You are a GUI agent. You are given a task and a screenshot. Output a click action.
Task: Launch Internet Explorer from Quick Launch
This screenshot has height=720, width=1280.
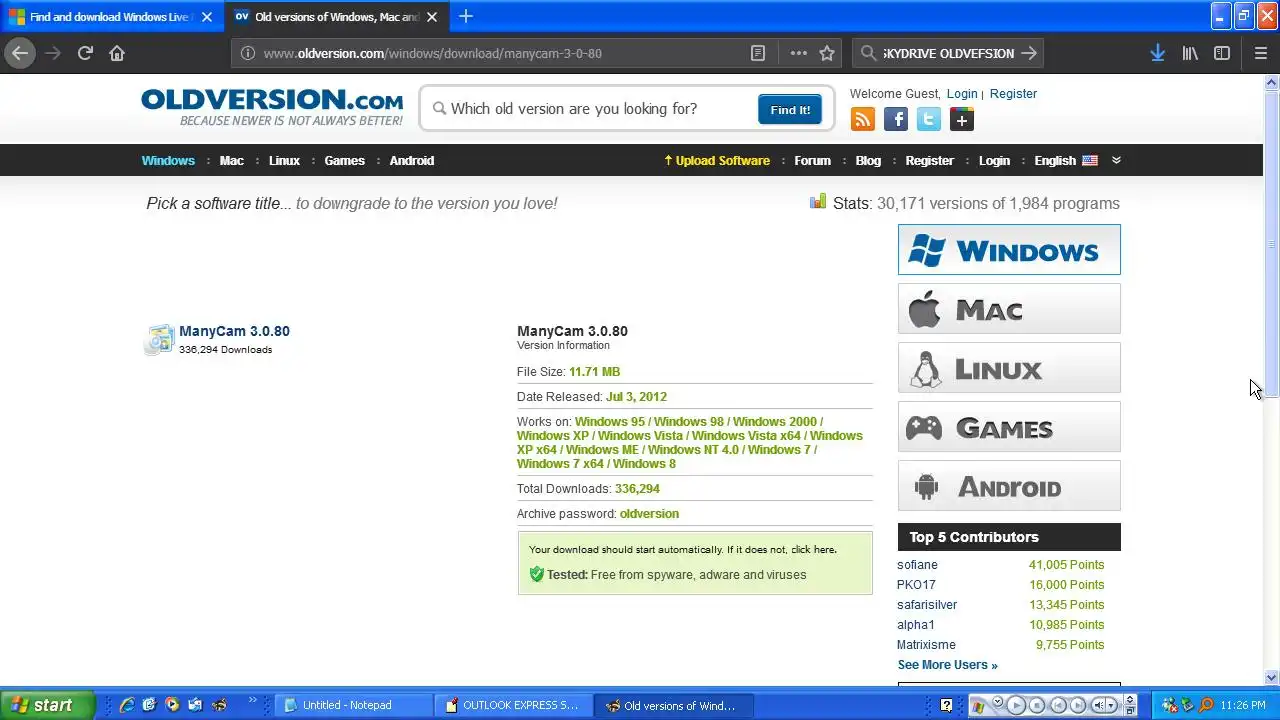(127, 705)
